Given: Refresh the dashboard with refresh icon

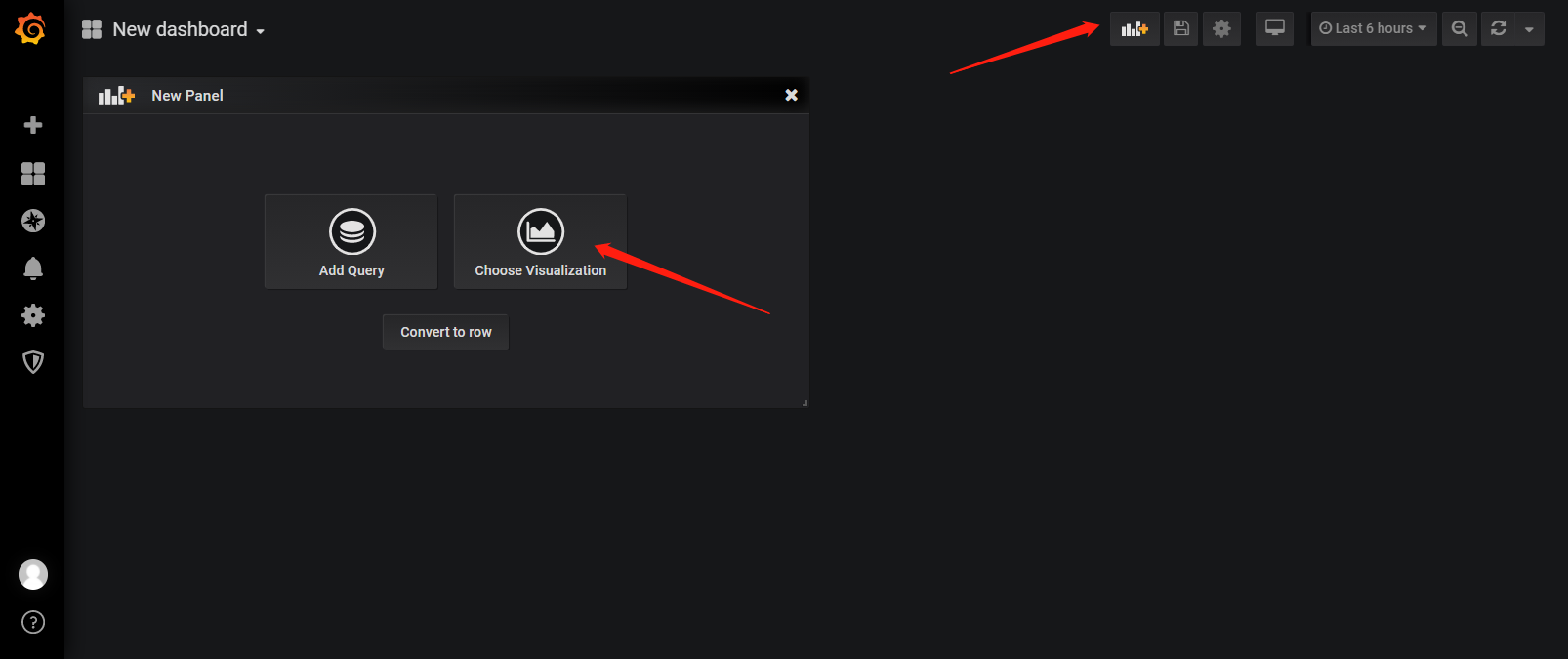Looking at the screenshot, I should pyautogui.click(x=1499, y=29).
